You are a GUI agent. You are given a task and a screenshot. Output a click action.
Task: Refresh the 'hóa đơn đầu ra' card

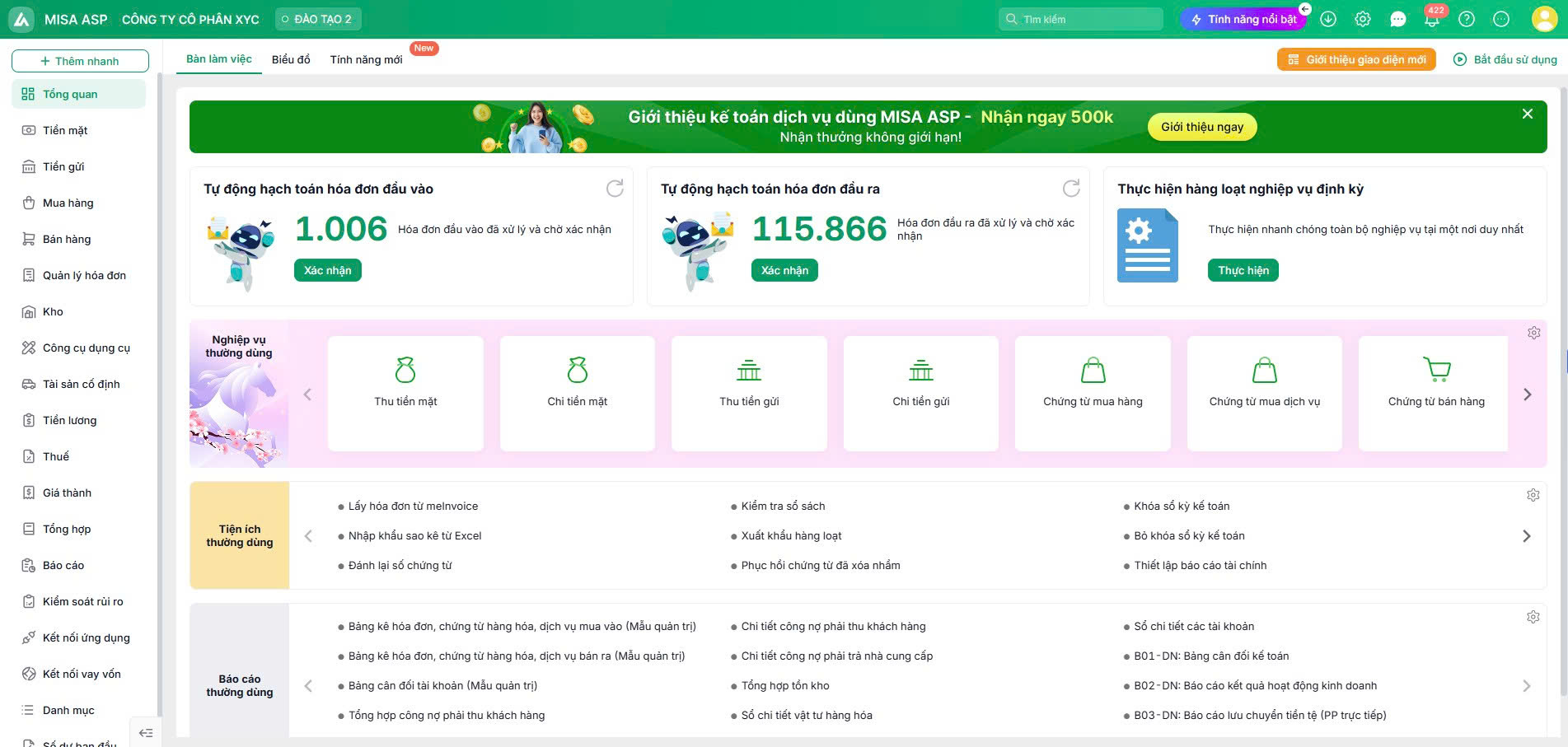[x=1071, y=189]
